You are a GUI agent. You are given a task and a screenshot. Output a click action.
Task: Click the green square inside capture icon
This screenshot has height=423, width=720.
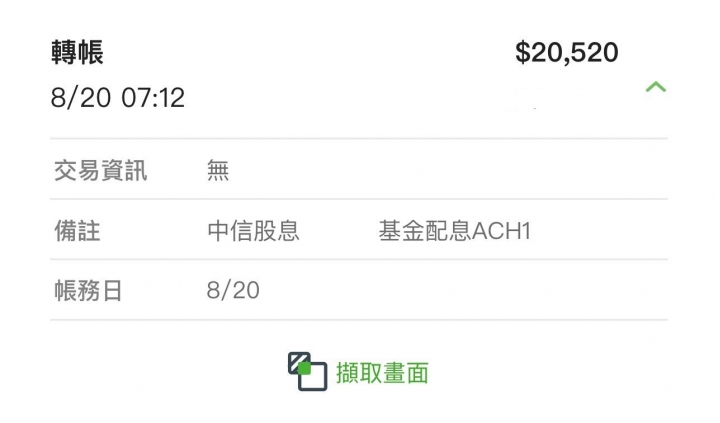click(x=304, y=368)
